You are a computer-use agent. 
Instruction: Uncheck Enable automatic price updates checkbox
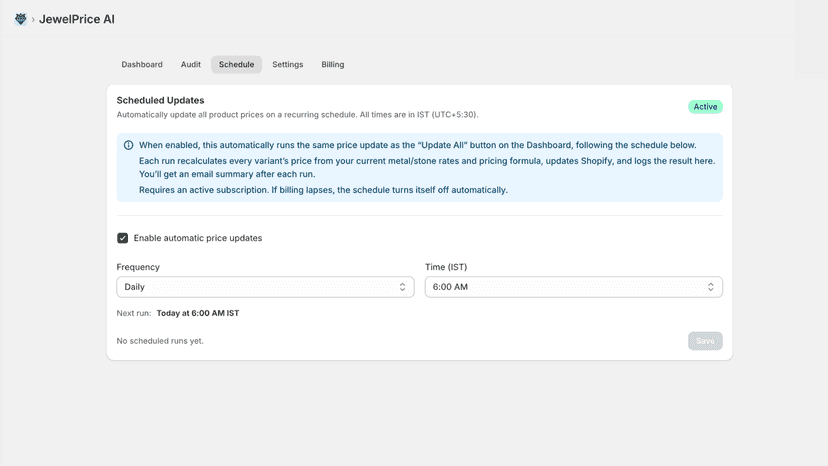click(x=123, y=238)
